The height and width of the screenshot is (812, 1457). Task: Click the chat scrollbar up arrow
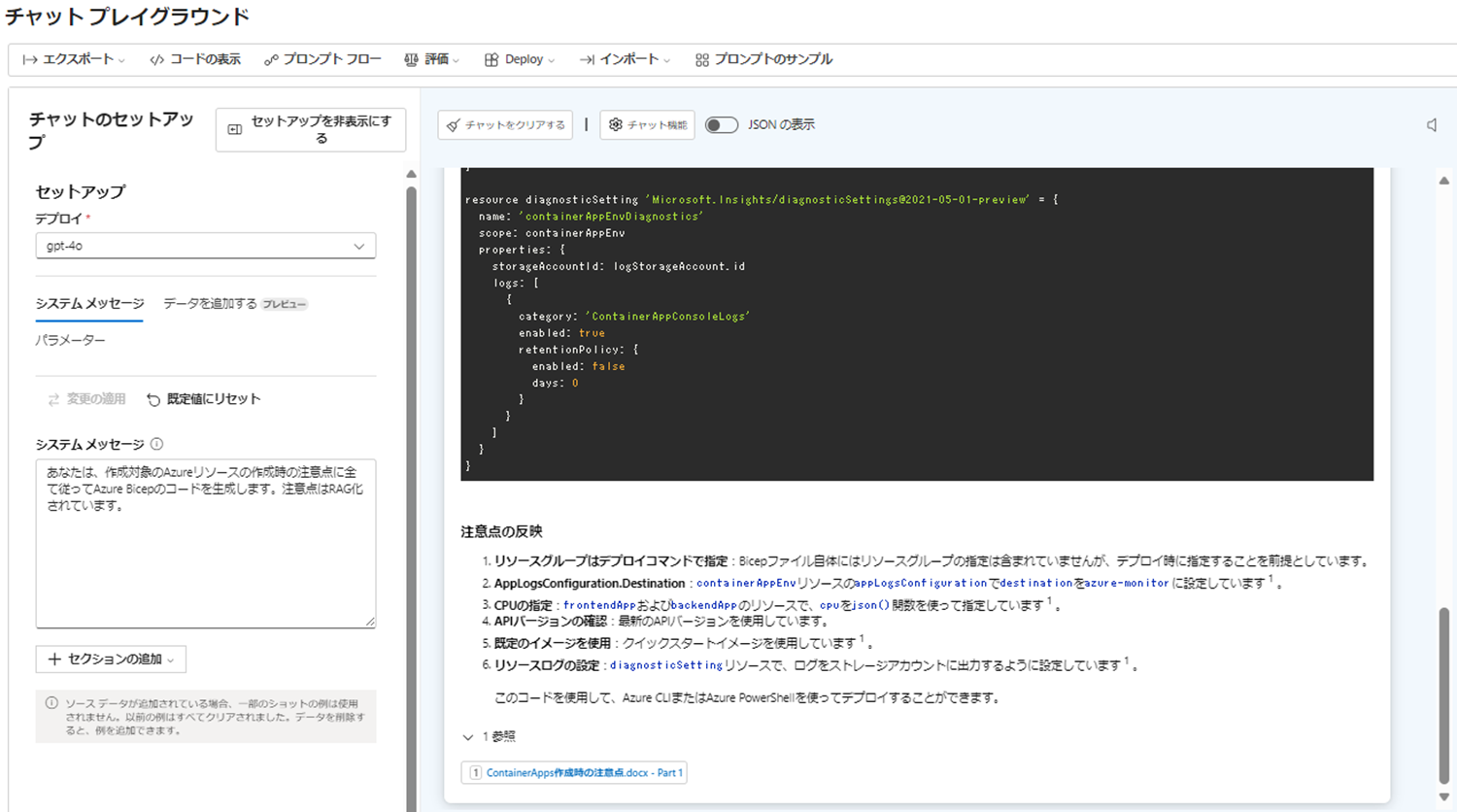[1444, 180]
